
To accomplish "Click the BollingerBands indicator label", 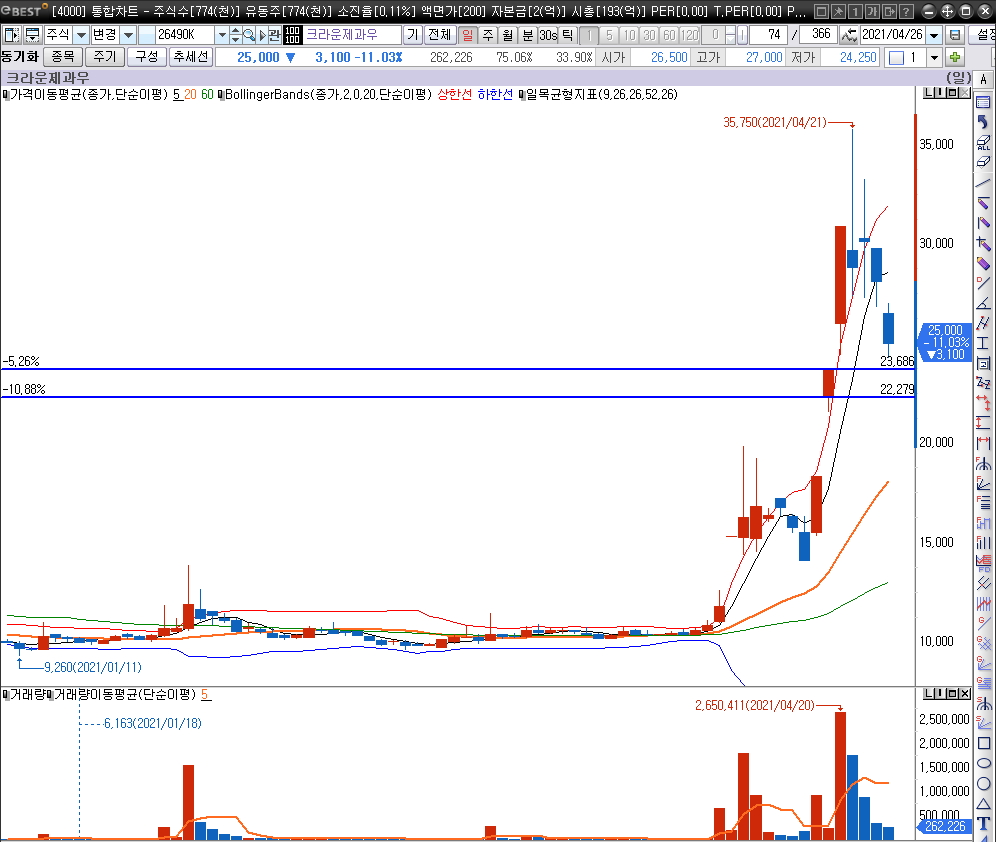I will click(x=328, y=95).
